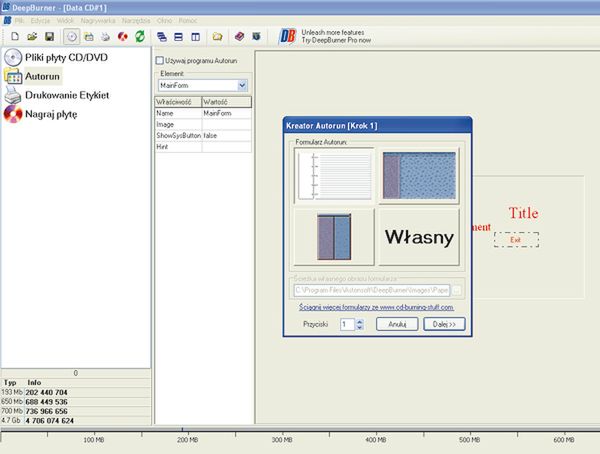The height and width of the screenshot is (454, 600).
Task: Open the Narzędzia menu
Action: point(138,21)
